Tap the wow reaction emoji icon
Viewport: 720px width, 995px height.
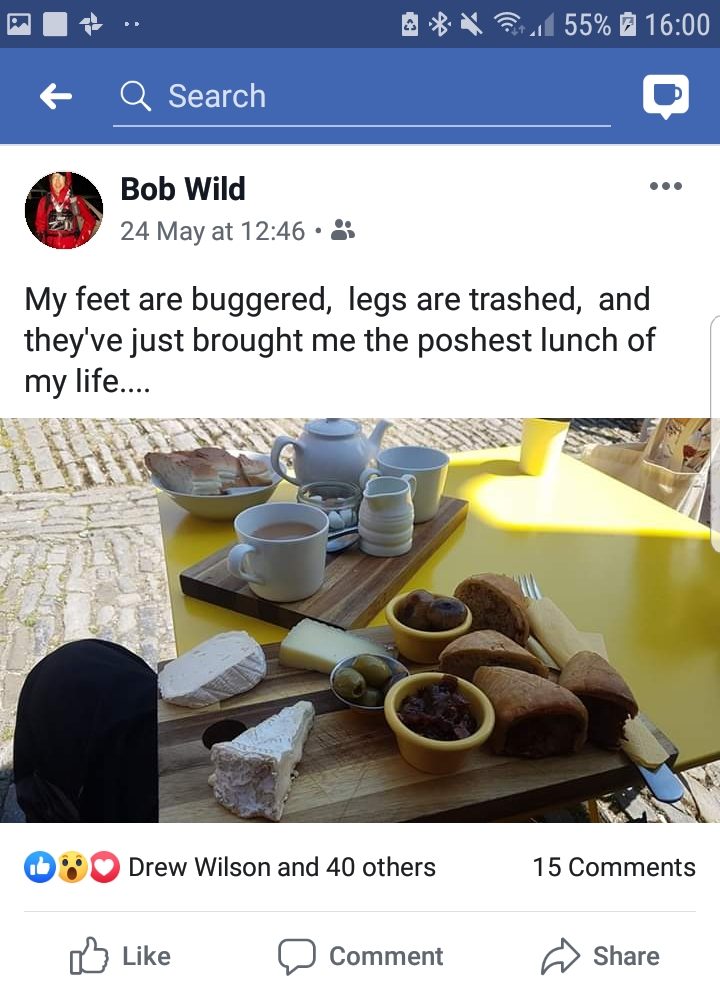click(x=71, y=867)
